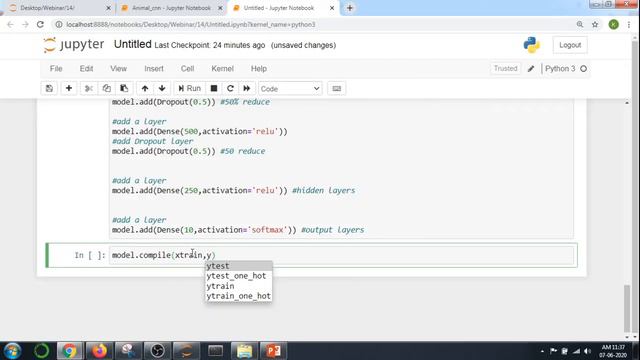Image resolution: width=640 pixels, height=360 pixels.
Task: Reload the current page
Action: (40, 24)
